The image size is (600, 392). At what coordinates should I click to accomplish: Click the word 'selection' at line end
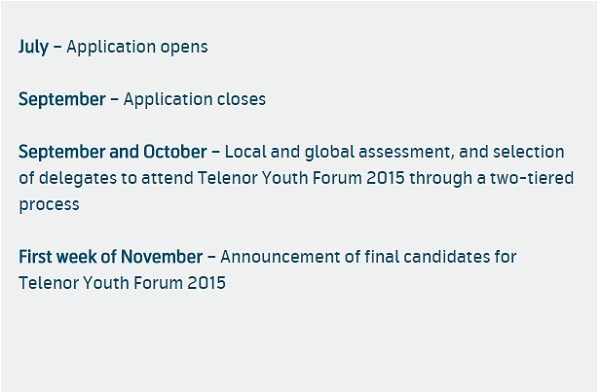[x=528, y=152]
